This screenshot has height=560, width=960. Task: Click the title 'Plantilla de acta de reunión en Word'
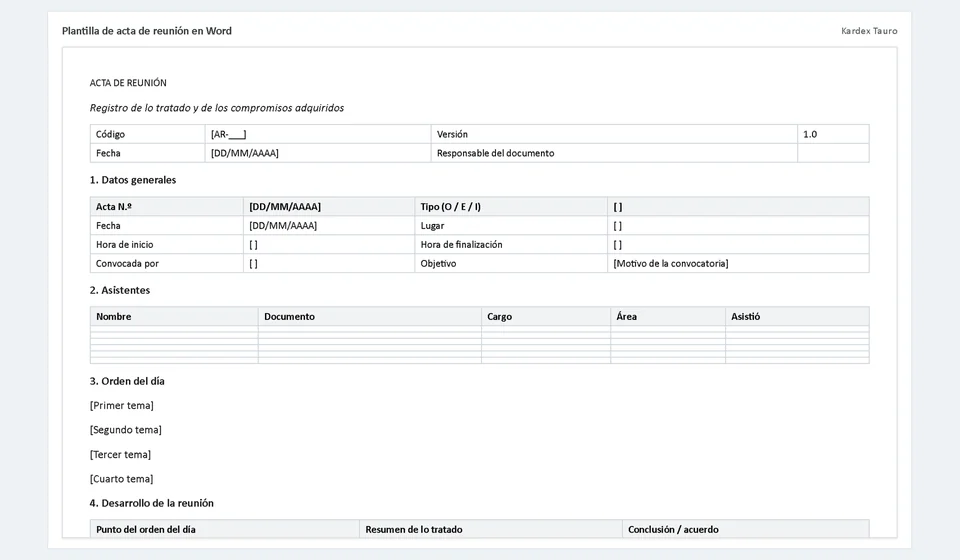coord(146,31)
